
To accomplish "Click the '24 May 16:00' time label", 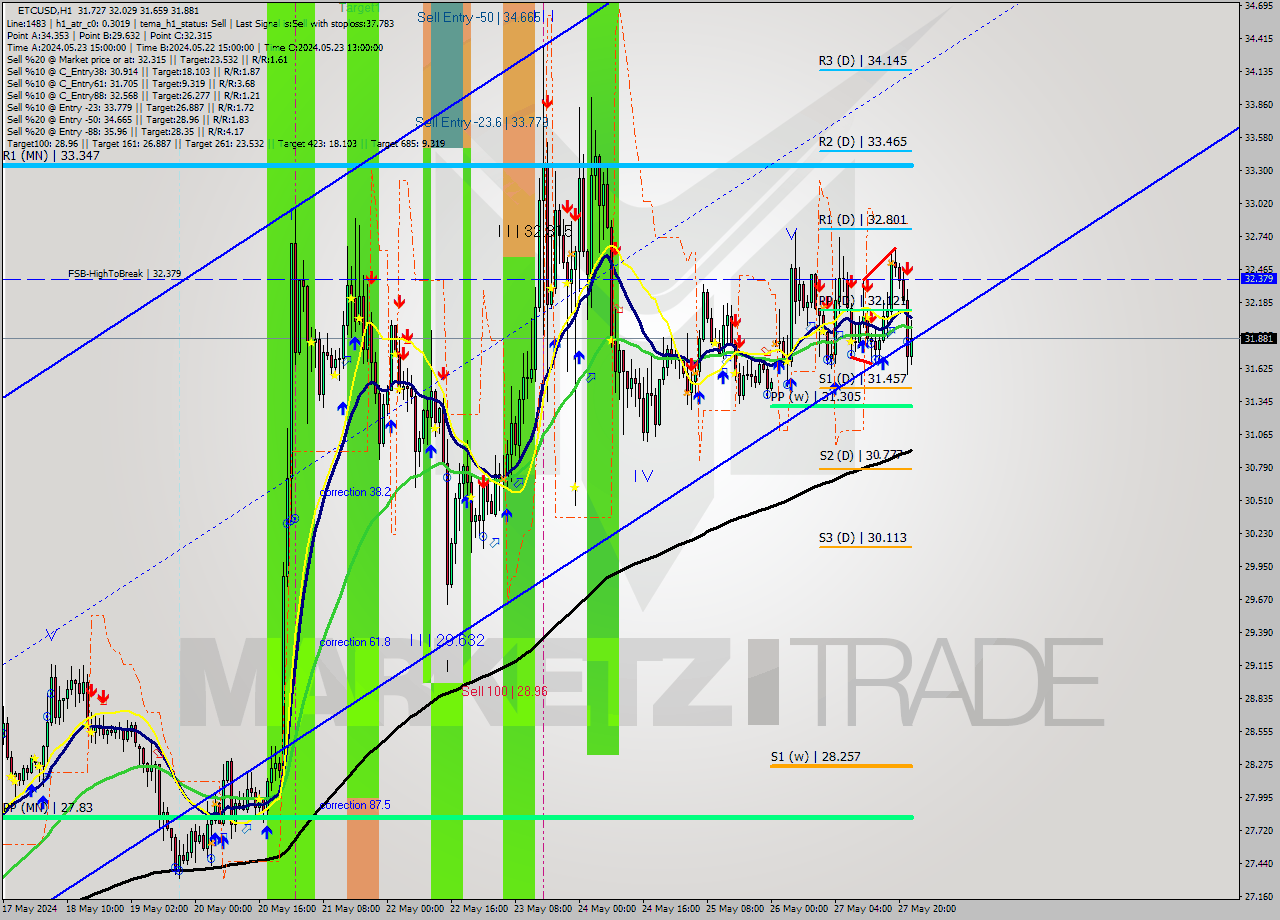I will click(x=671, y=909).
